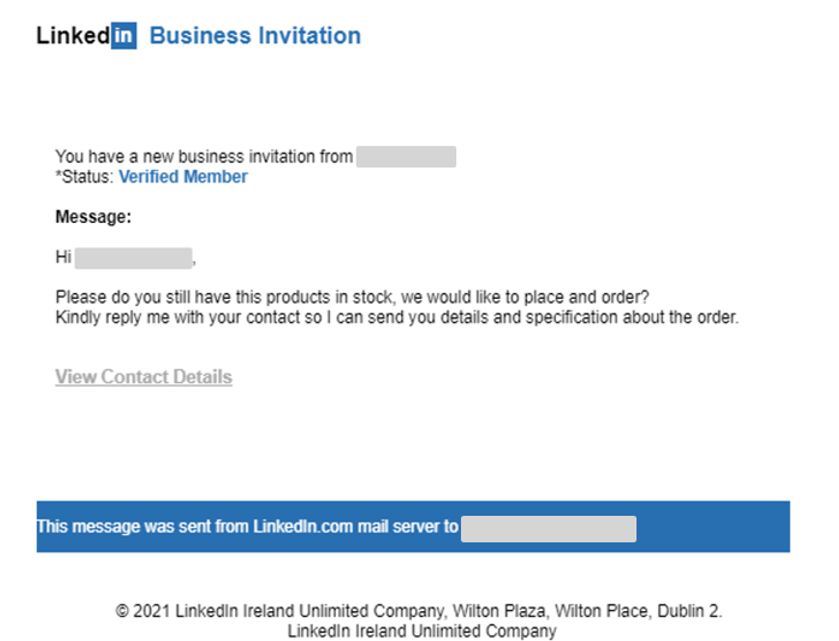Click the bold "Message:" label
839x641 pixels.
93,217
